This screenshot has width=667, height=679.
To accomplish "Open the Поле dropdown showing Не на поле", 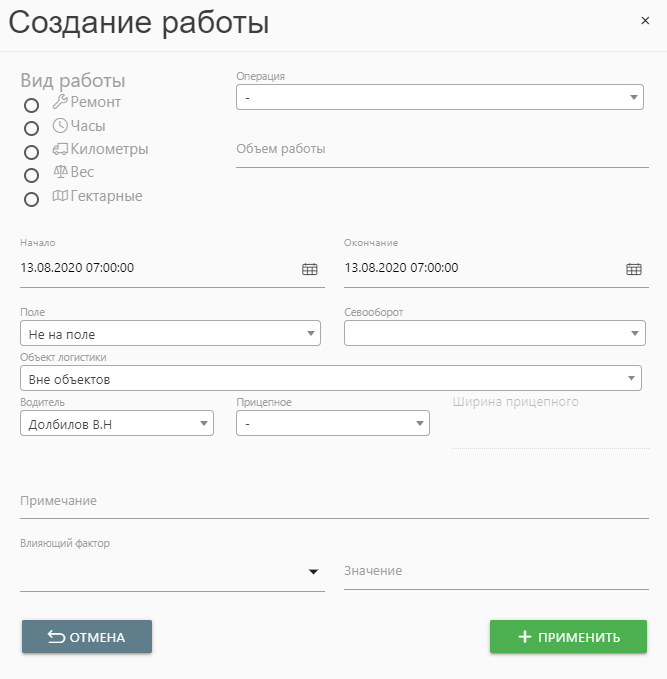I will [x=170, y=333].
